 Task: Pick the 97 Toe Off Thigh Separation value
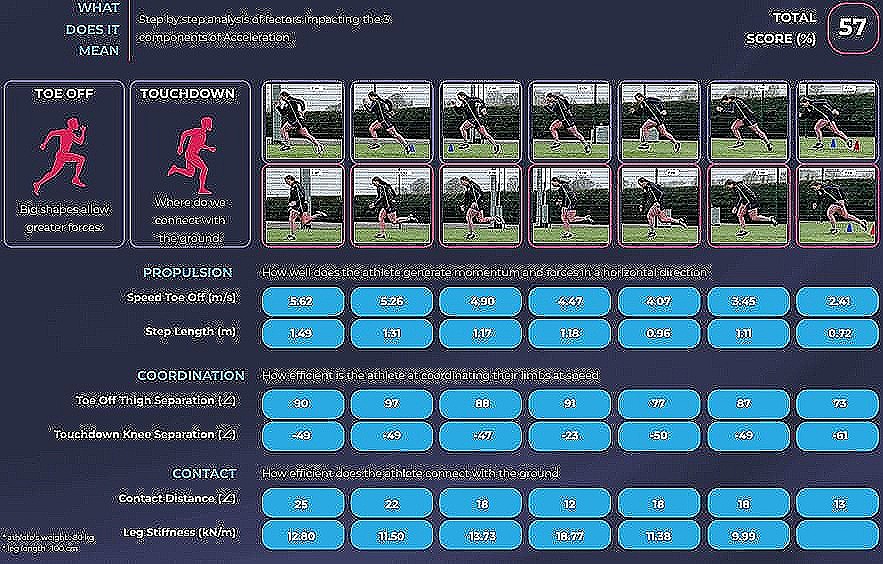click(x=392, y=404)
